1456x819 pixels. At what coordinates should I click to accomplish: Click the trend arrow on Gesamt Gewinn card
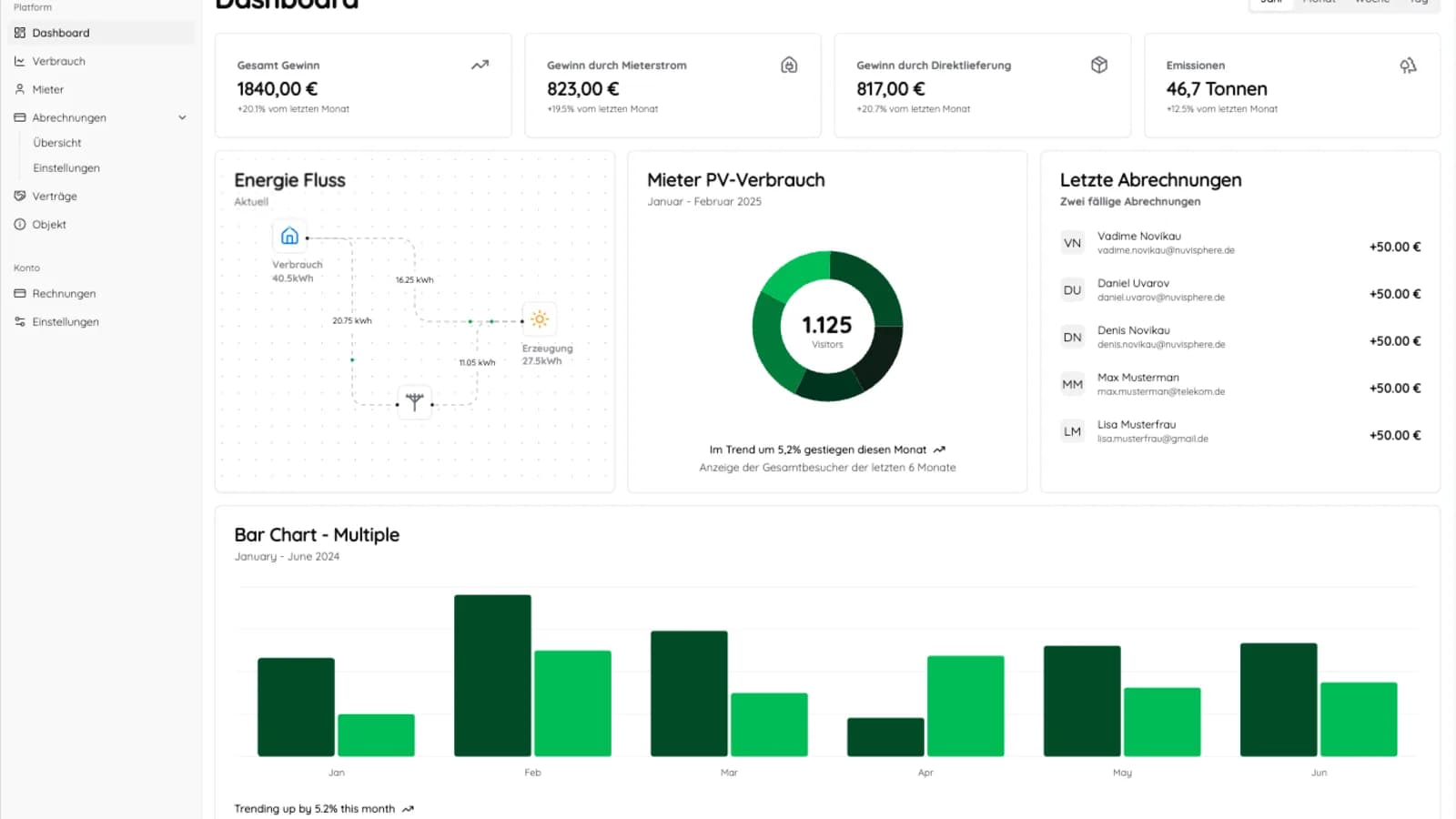coord(480,65)
